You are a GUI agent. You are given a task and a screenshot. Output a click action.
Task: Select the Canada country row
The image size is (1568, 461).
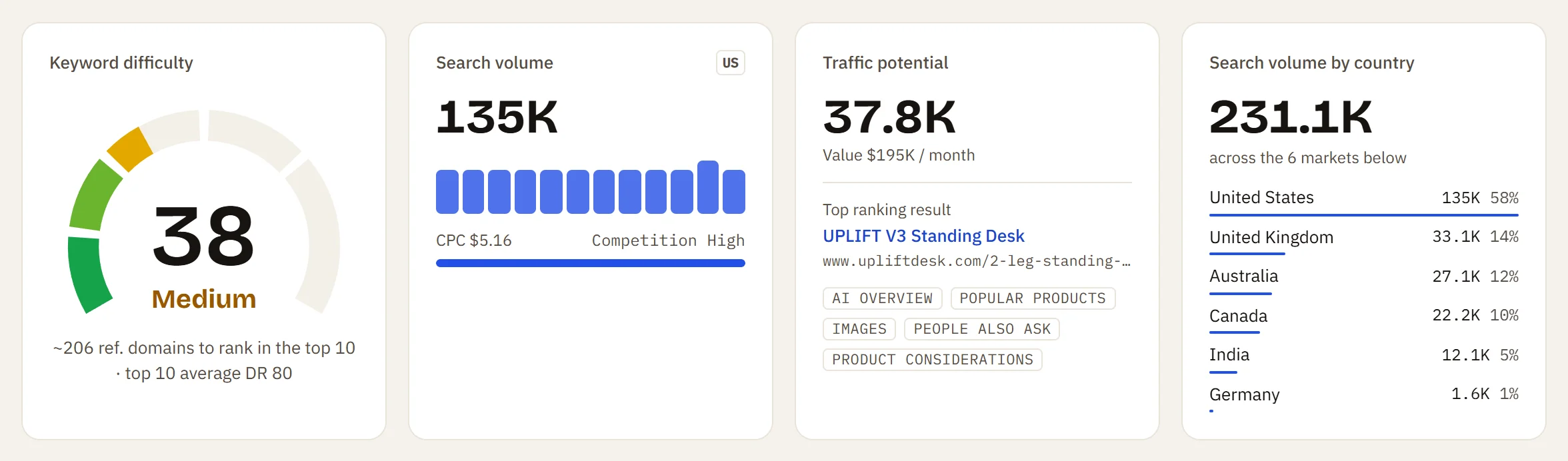1364,320
